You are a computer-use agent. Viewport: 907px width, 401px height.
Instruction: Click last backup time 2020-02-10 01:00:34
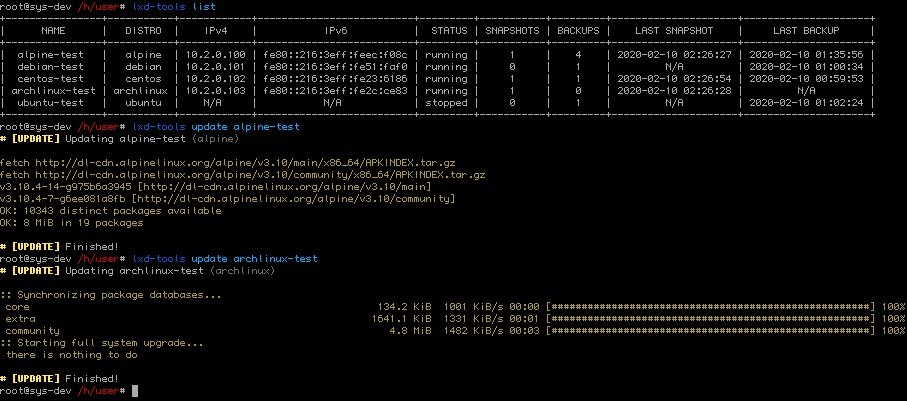pyautogui.click(x=806, y=67)
